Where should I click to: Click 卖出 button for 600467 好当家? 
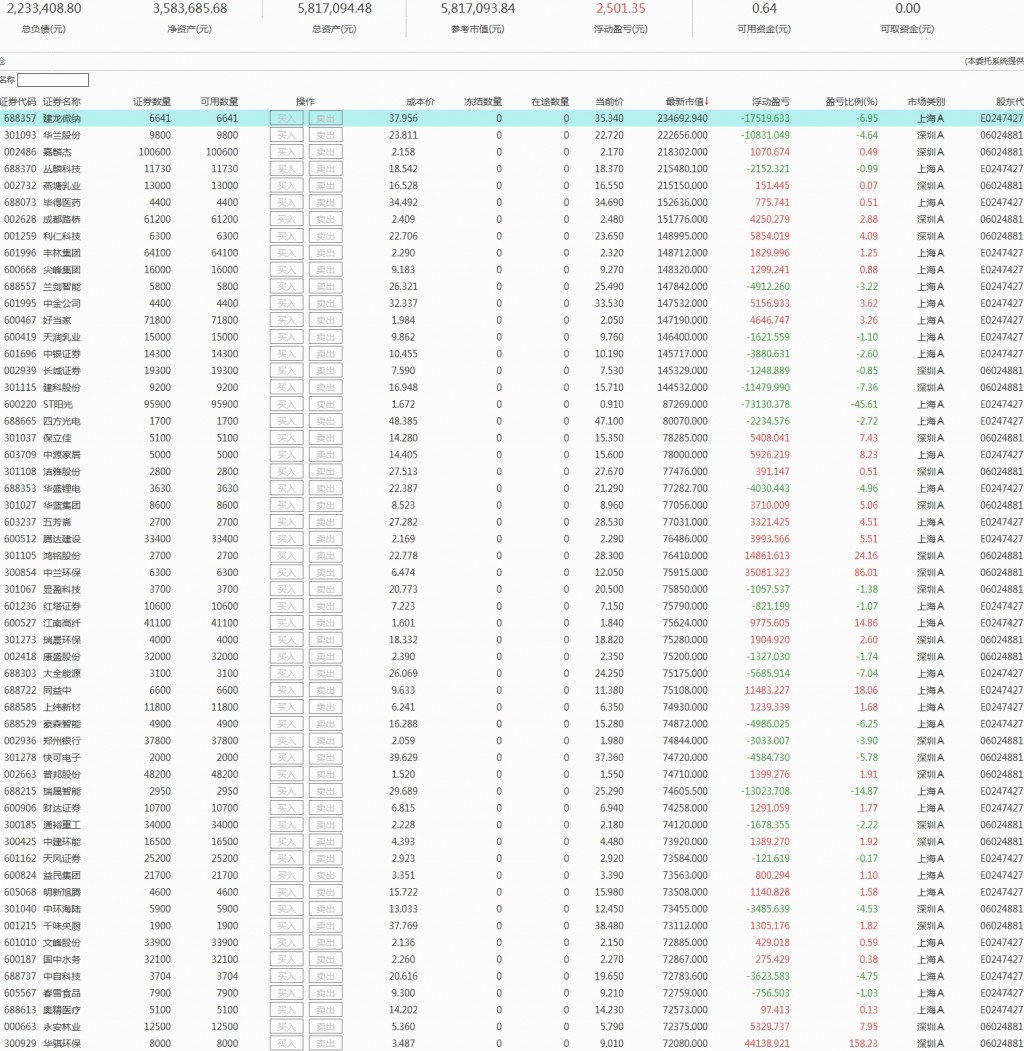pyautogui.click(x=326, y=320)
